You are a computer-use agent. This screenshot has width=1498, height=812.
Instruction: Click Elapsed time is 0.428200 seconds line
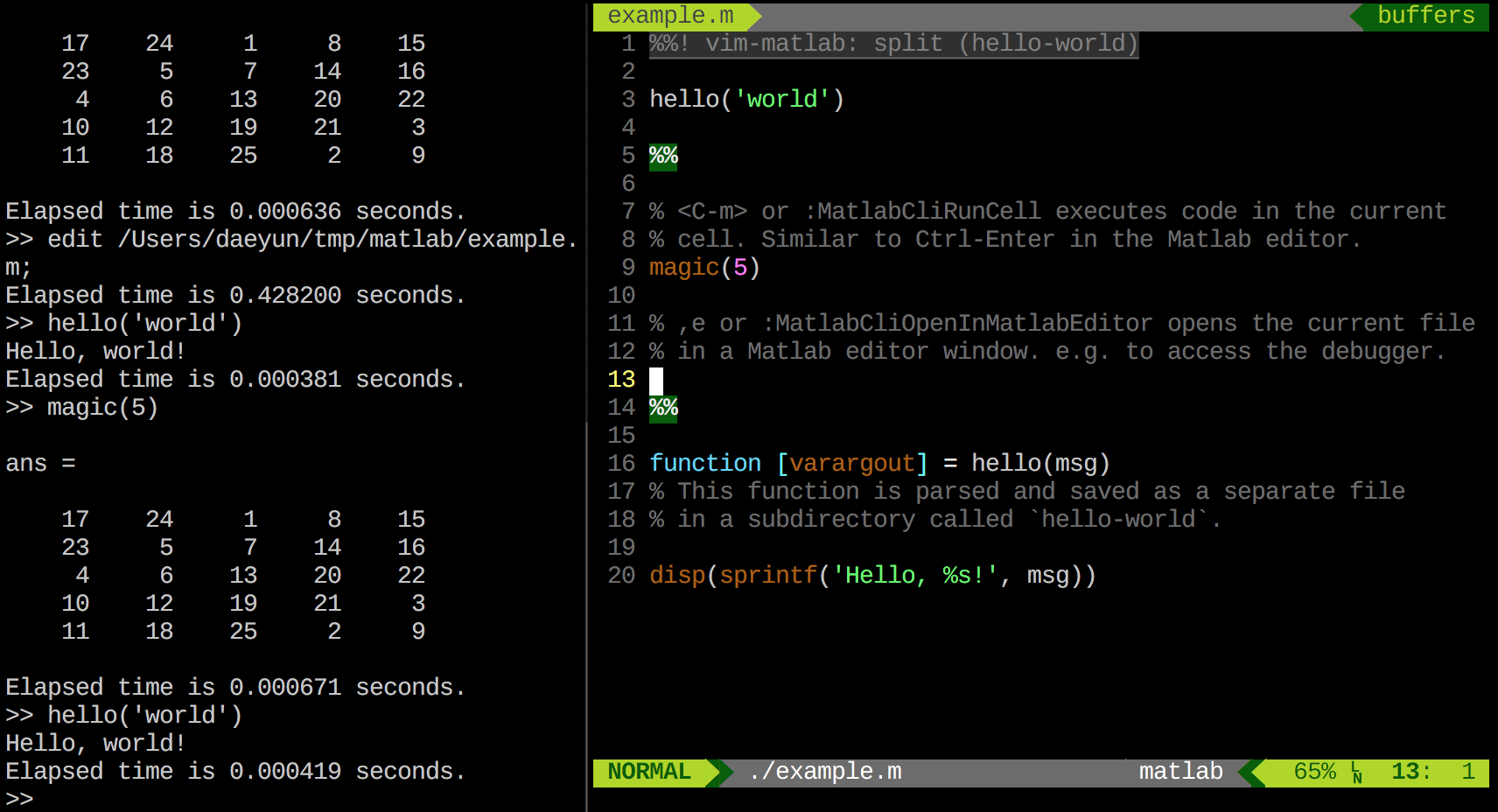tap(236, 296)
